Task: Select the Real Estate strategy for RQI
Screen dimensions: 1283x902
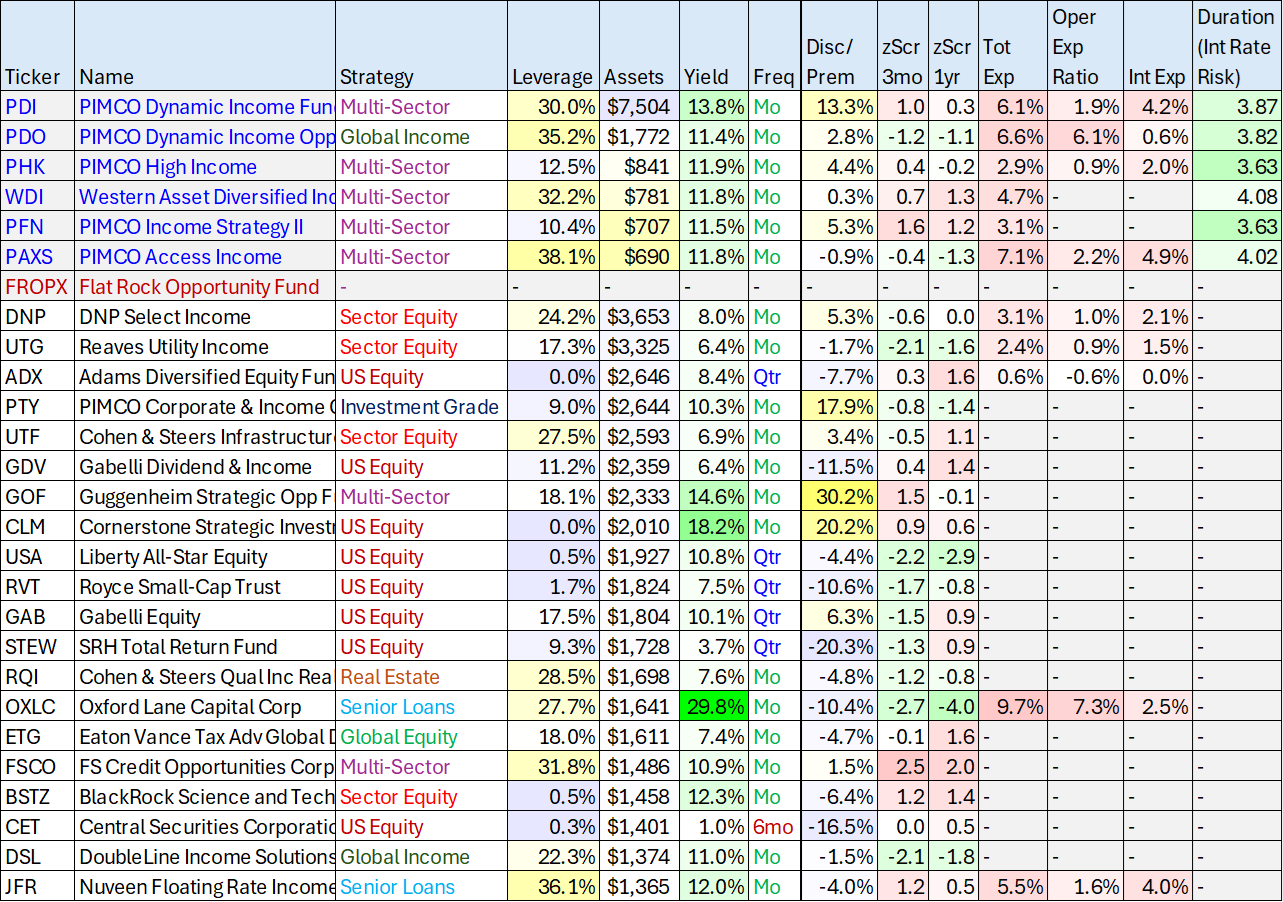Action: click(x=421, y=677)
